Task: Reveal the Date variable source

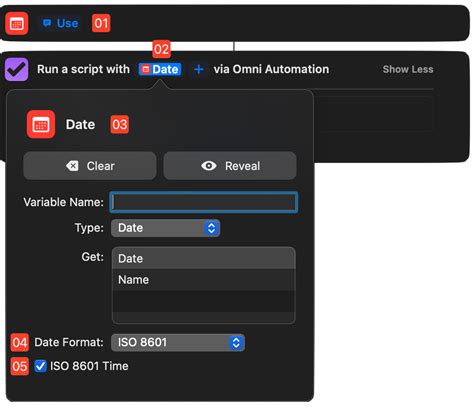Action: (230, 166)
